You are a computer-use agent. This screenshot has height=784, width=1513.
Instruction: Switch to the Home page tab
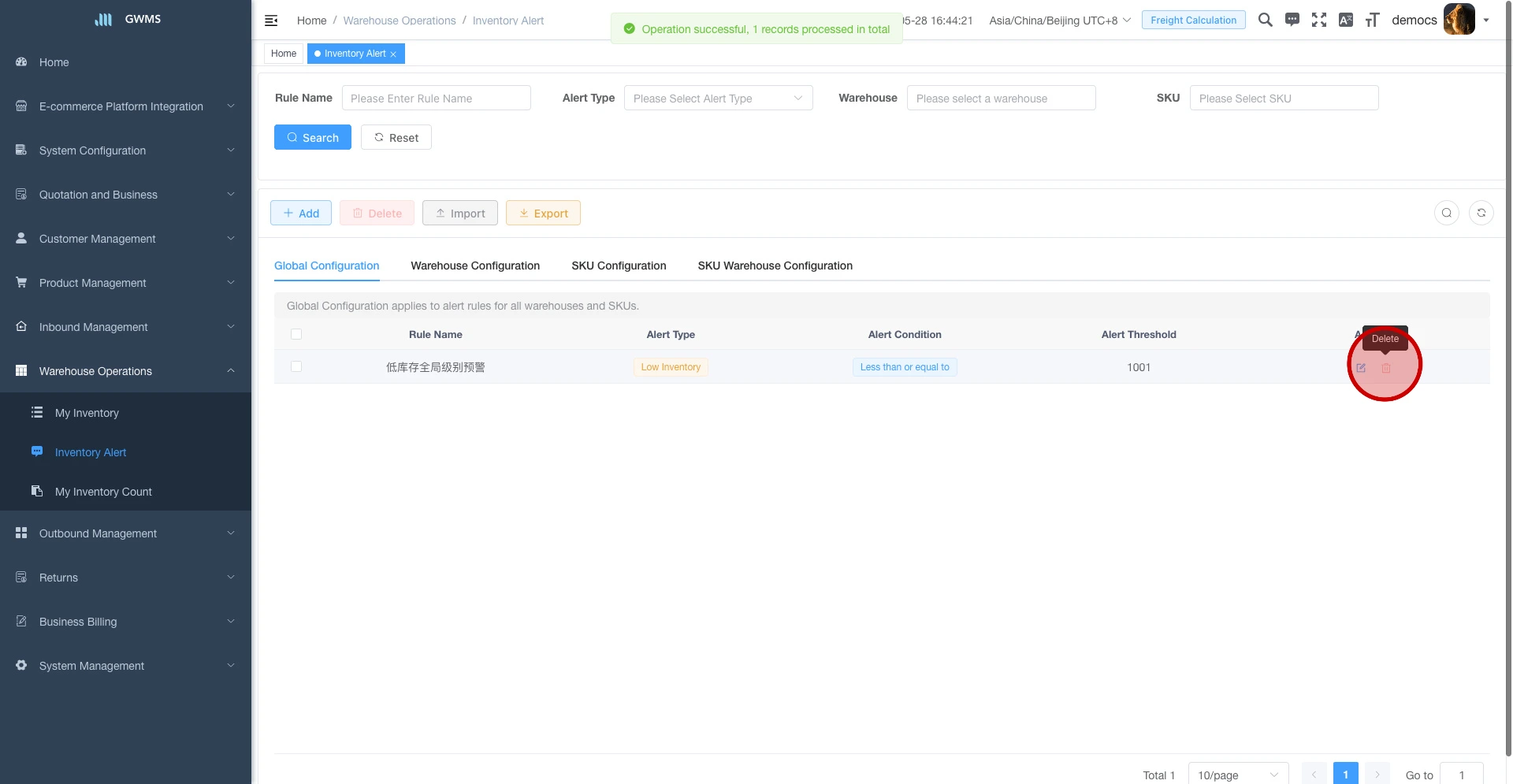pyautogui.click(x=284, y=54)
